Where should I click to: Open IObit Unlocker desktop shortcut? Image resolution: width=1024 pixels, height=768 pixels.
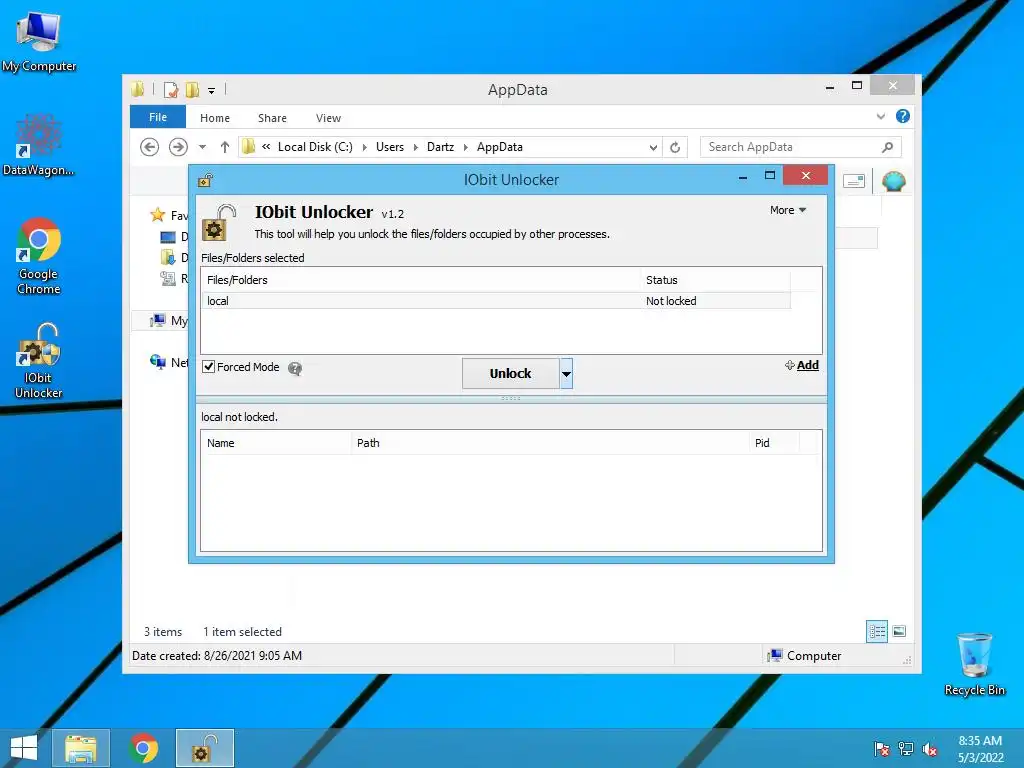[x=39, y=360]
